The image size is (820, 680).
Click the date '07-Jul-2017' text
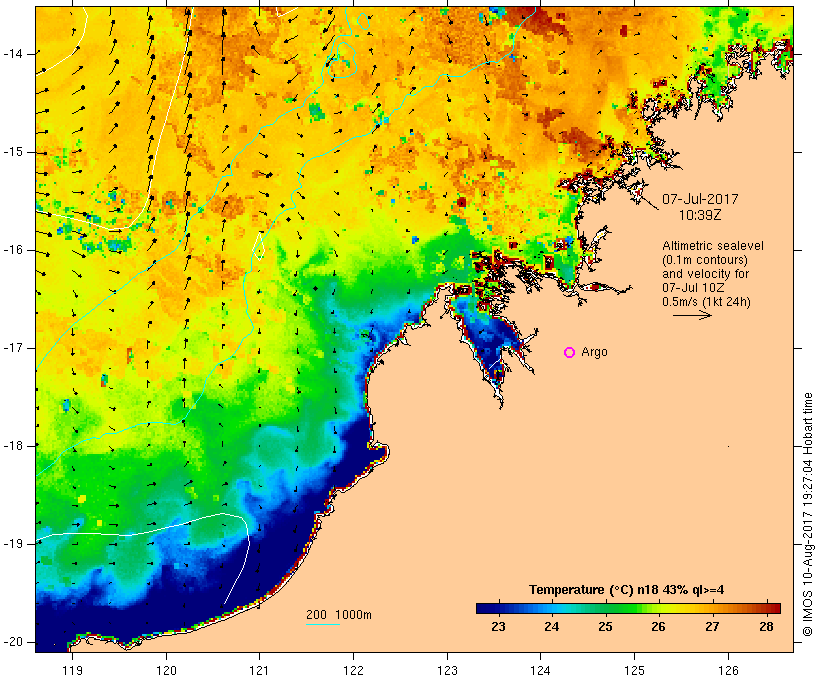click(700, 199)
